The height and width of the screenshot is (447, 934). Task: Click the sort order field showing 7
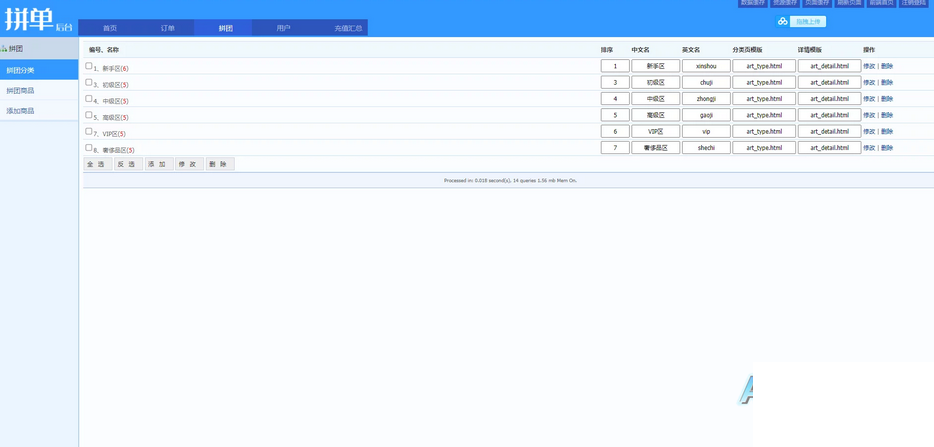[x=615, y=147]
